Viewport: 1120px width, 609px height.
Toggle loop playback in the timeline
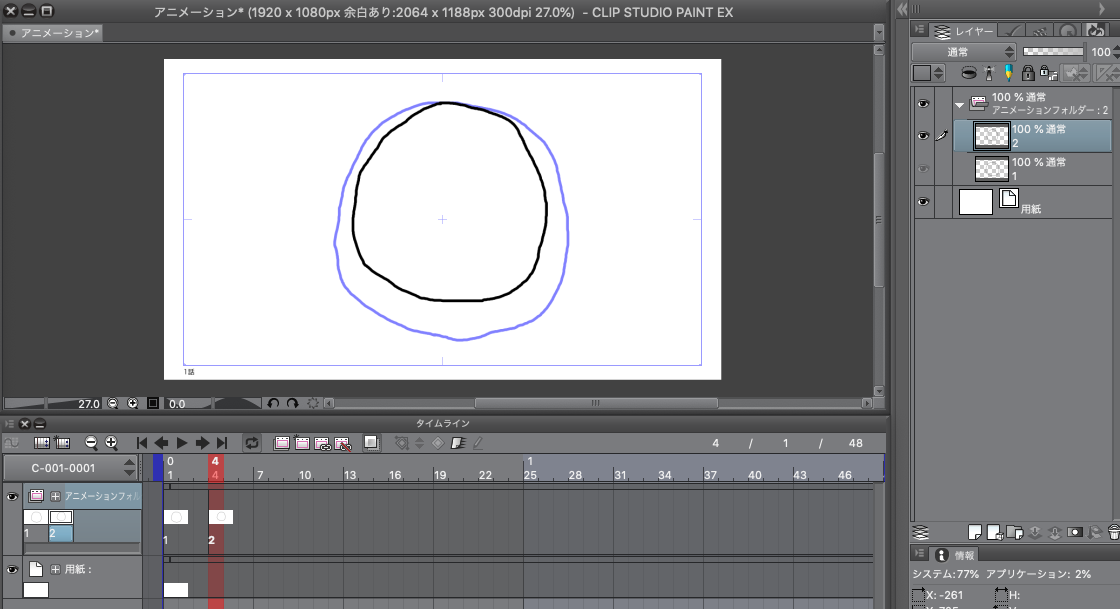[251, 443]
